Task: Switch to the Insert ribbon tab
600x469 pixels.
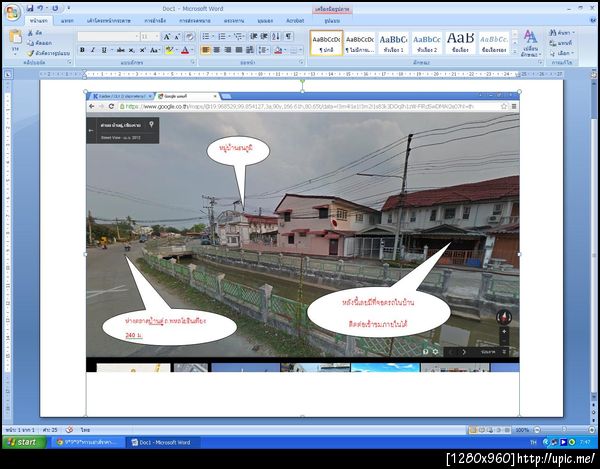Action: (67, 21)
